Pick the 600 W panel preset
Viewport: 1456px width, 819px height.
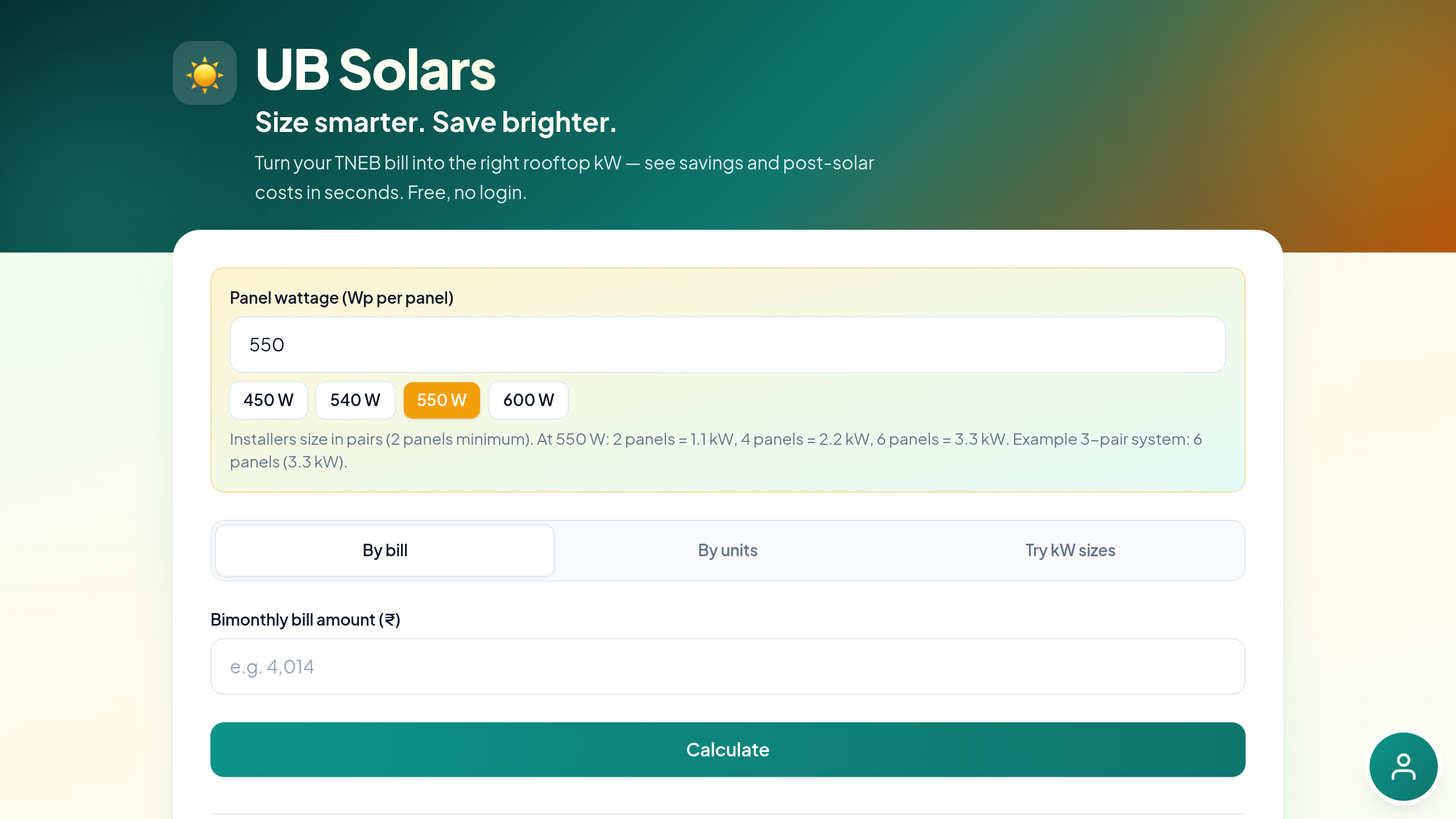(x=528, y=400)
